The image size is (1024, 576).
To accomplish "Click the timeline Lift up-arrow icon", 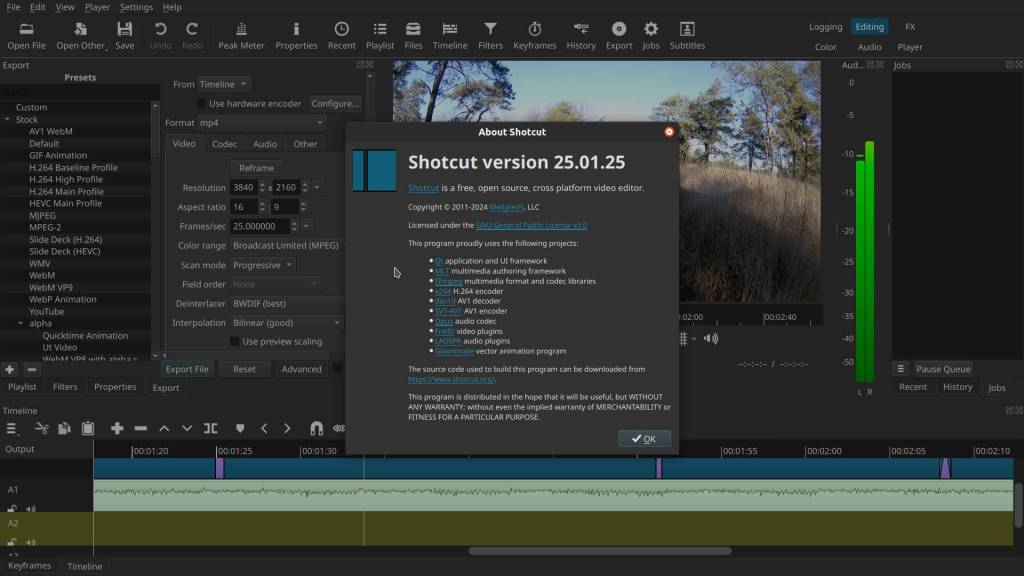I will coord(164,428).
